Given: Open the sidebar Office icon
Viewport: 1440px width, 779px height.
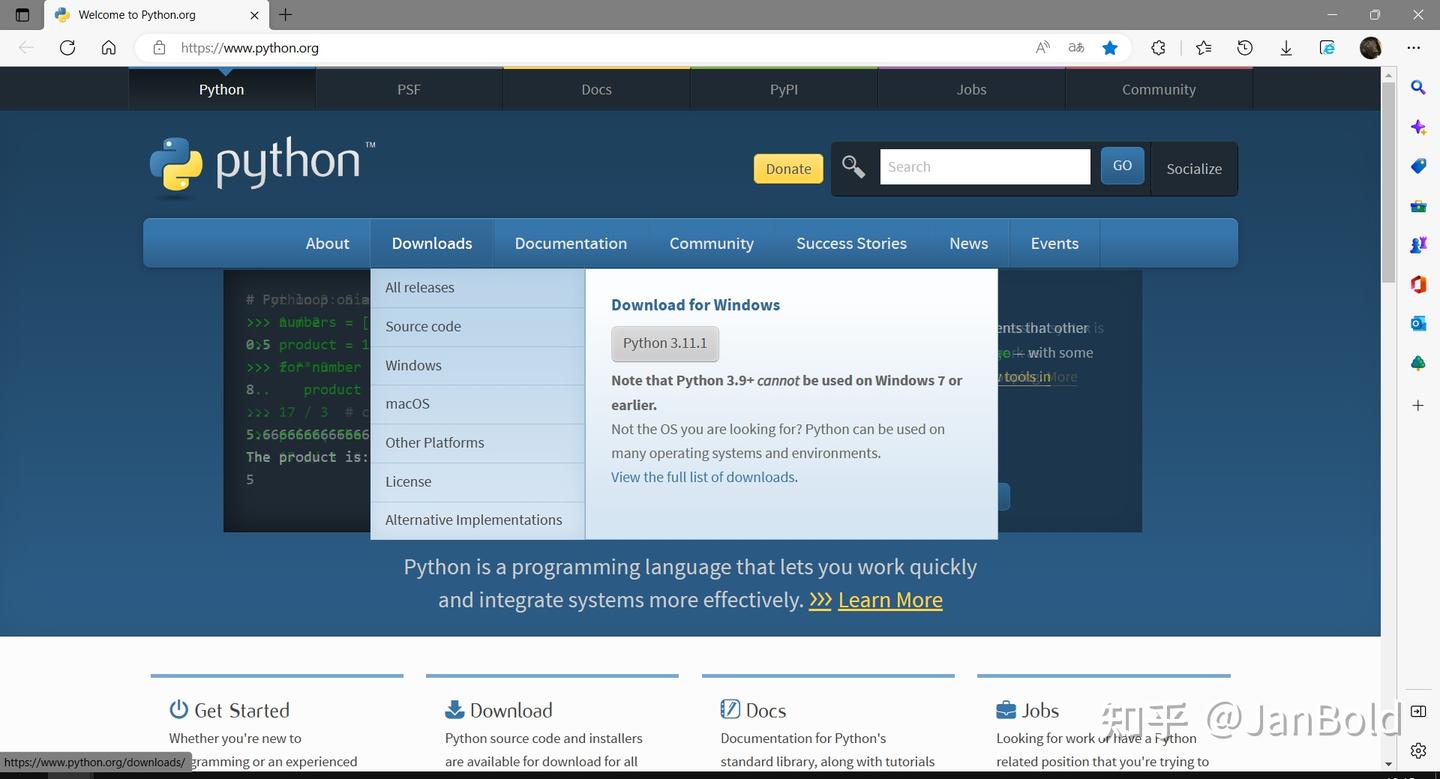Looking at the screenshot, I should pyautogui.click(x=1418, y=284).
